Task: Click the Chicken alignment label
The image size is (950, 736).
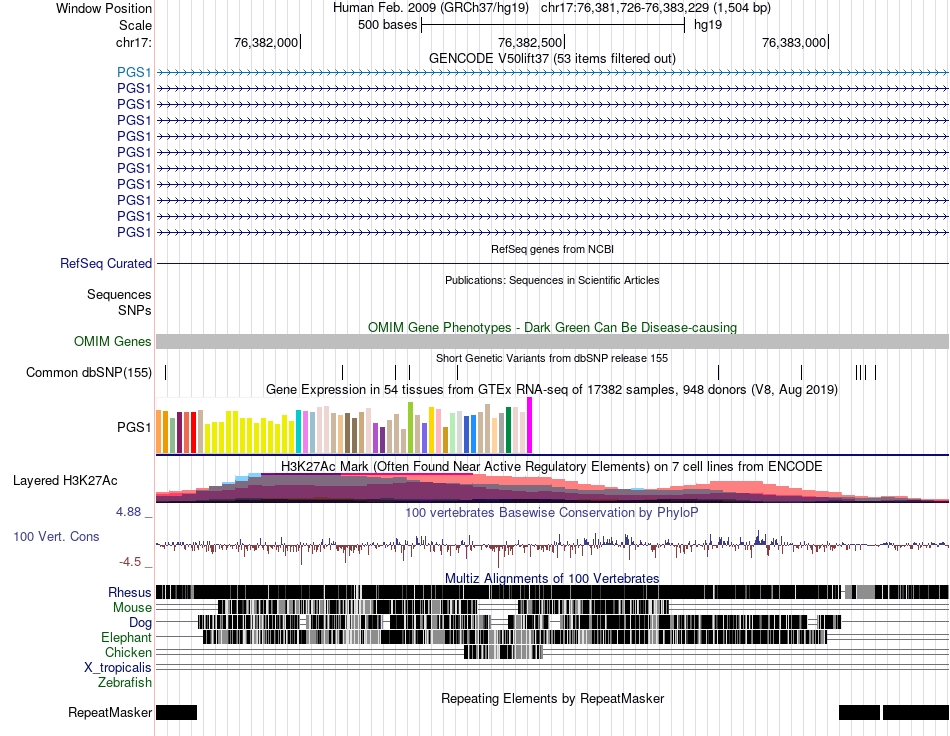Action: coord(128,652)
